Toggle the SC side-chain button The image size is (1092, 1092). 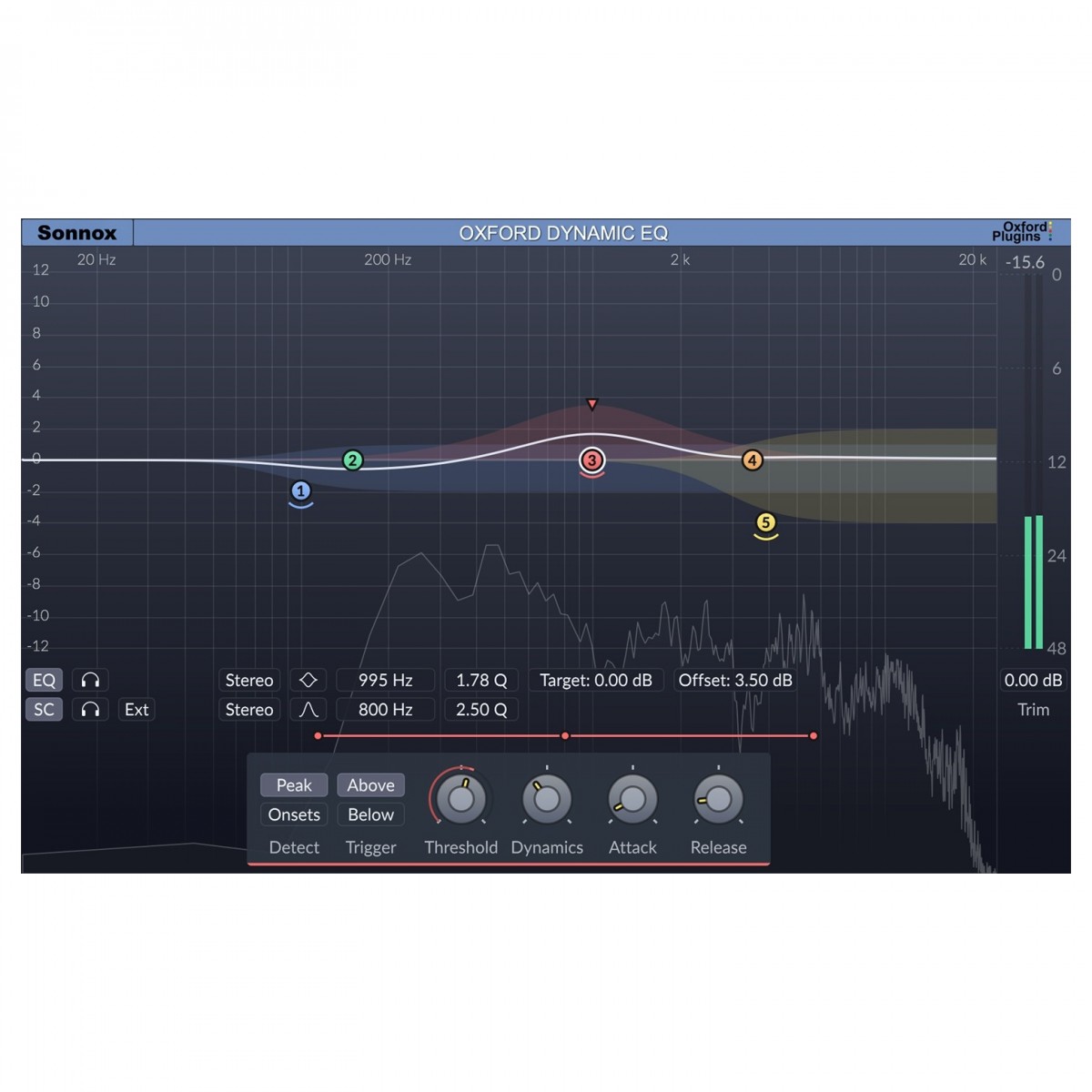pos(44,710)
